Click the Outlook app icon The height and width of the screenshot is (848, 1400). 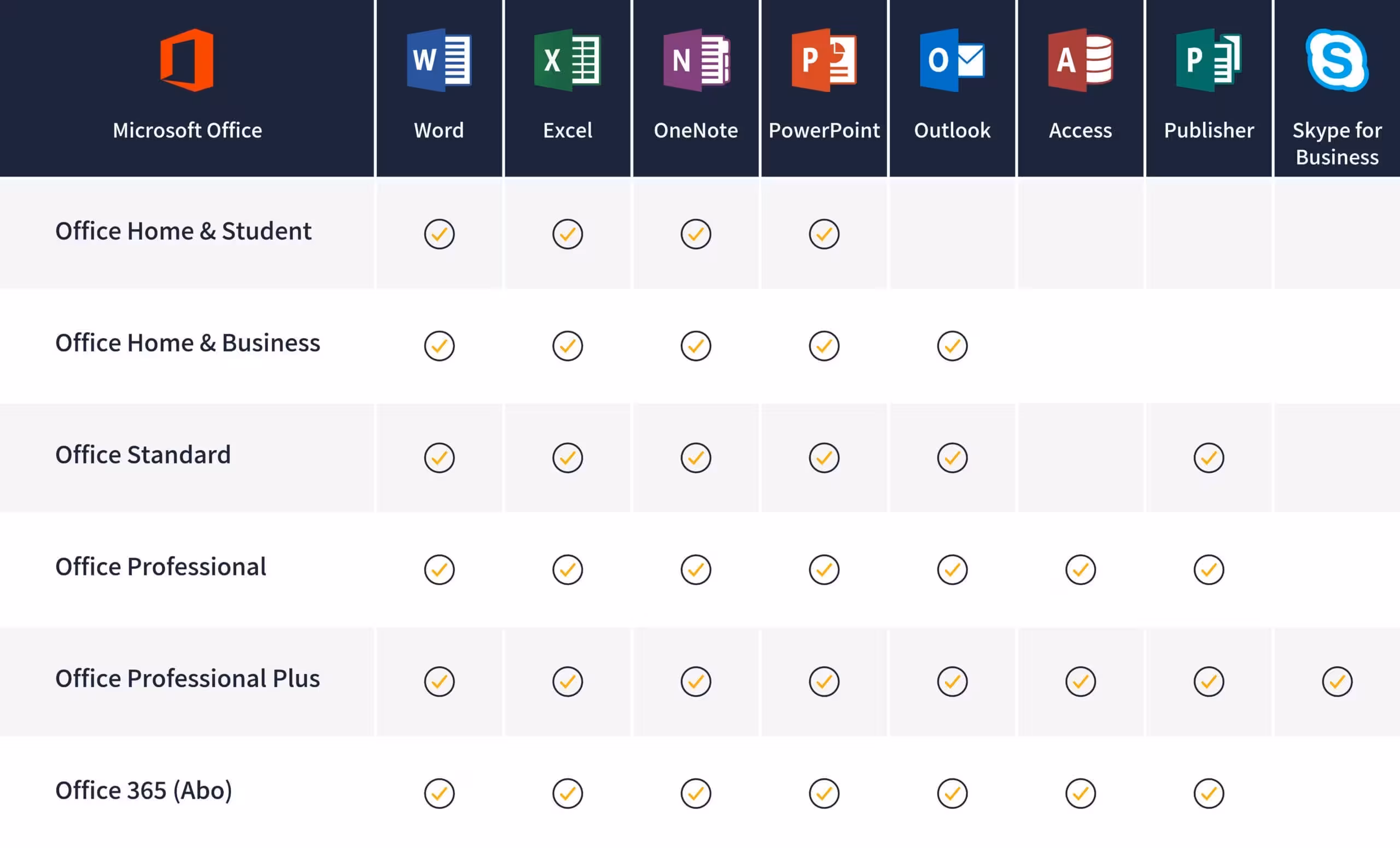[x=952, y=60]
